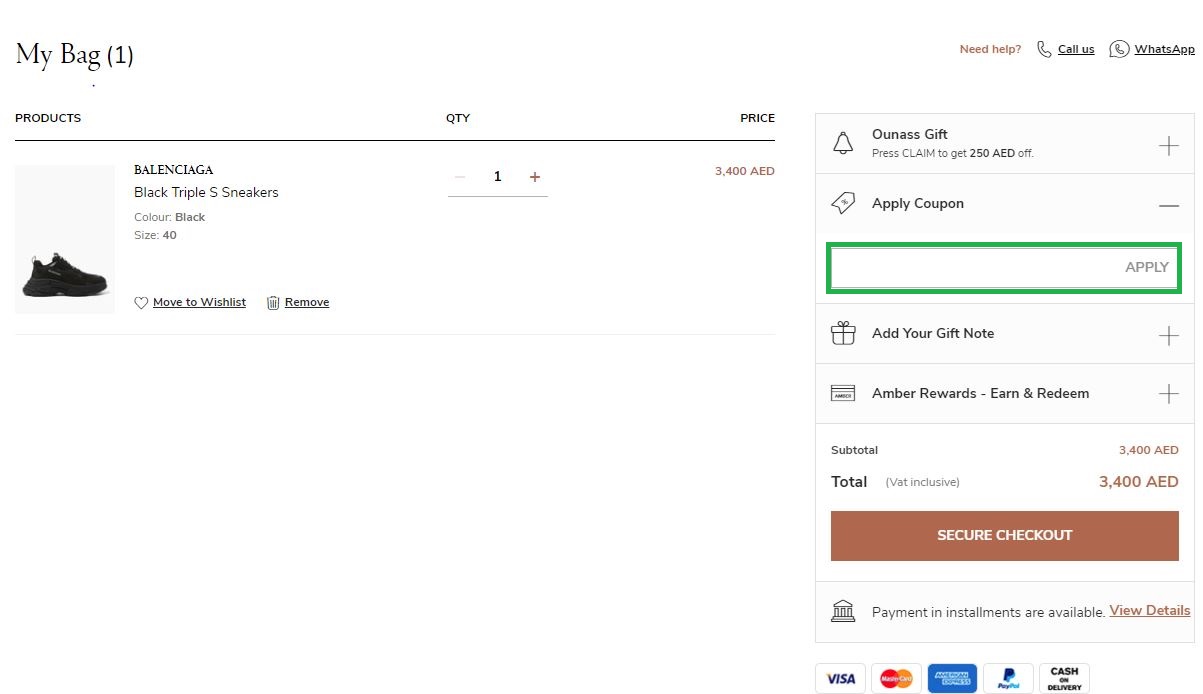Open WhatsApp support via its icon
1203x694 pixels.
(1119, 48)
